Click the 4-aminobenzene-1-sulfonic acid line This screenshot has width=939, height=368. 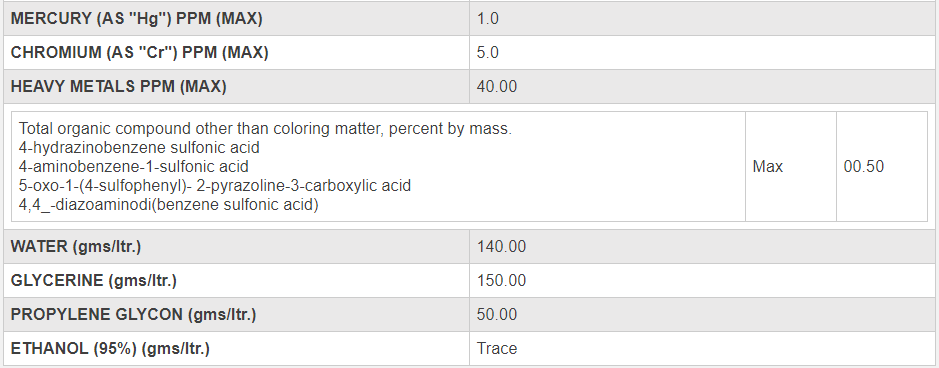[134, 166]
